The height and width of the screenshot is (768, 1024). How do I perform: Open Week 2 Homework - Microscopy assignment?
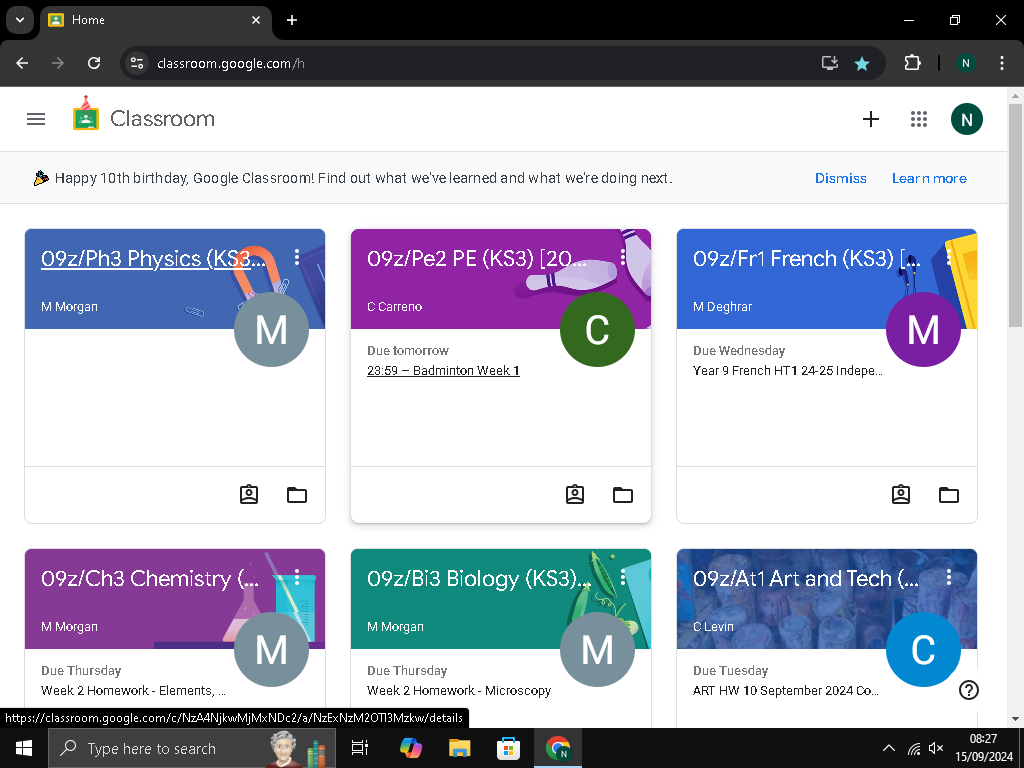coord(459,690)
